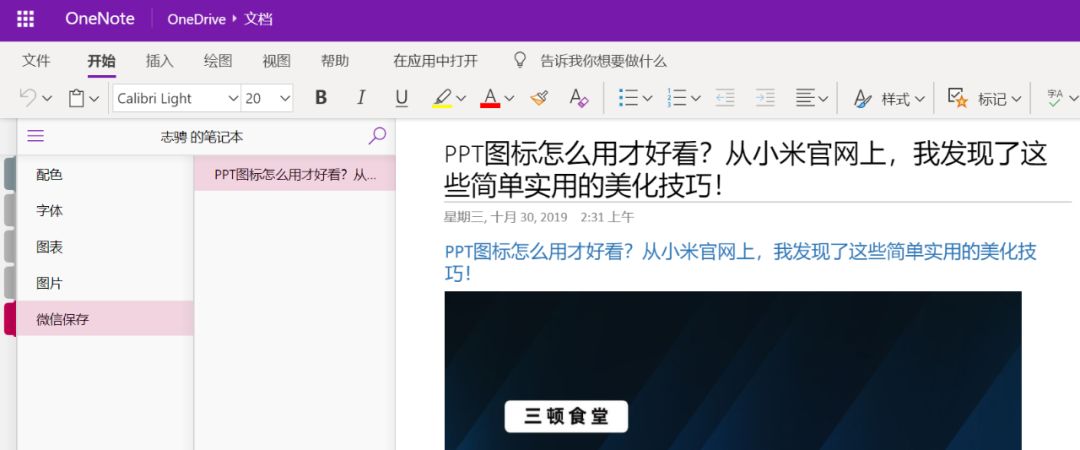Expand the alignment dropdown arrow
Screen dimensions: 1080x450
(x=823, y=99)
